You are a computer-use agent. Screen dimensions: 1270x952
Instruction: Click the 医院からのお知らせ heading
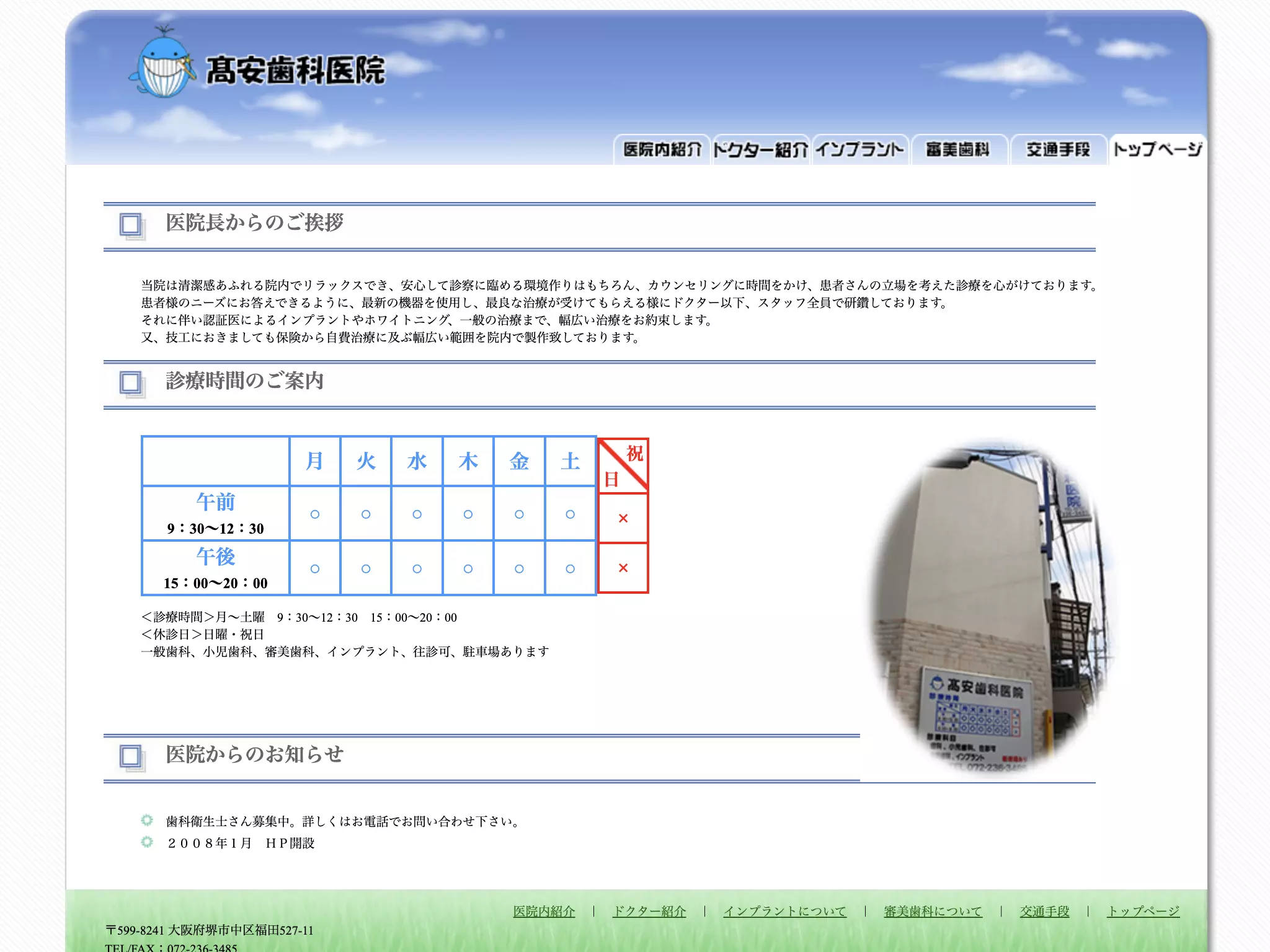click(x=254, y=754)
